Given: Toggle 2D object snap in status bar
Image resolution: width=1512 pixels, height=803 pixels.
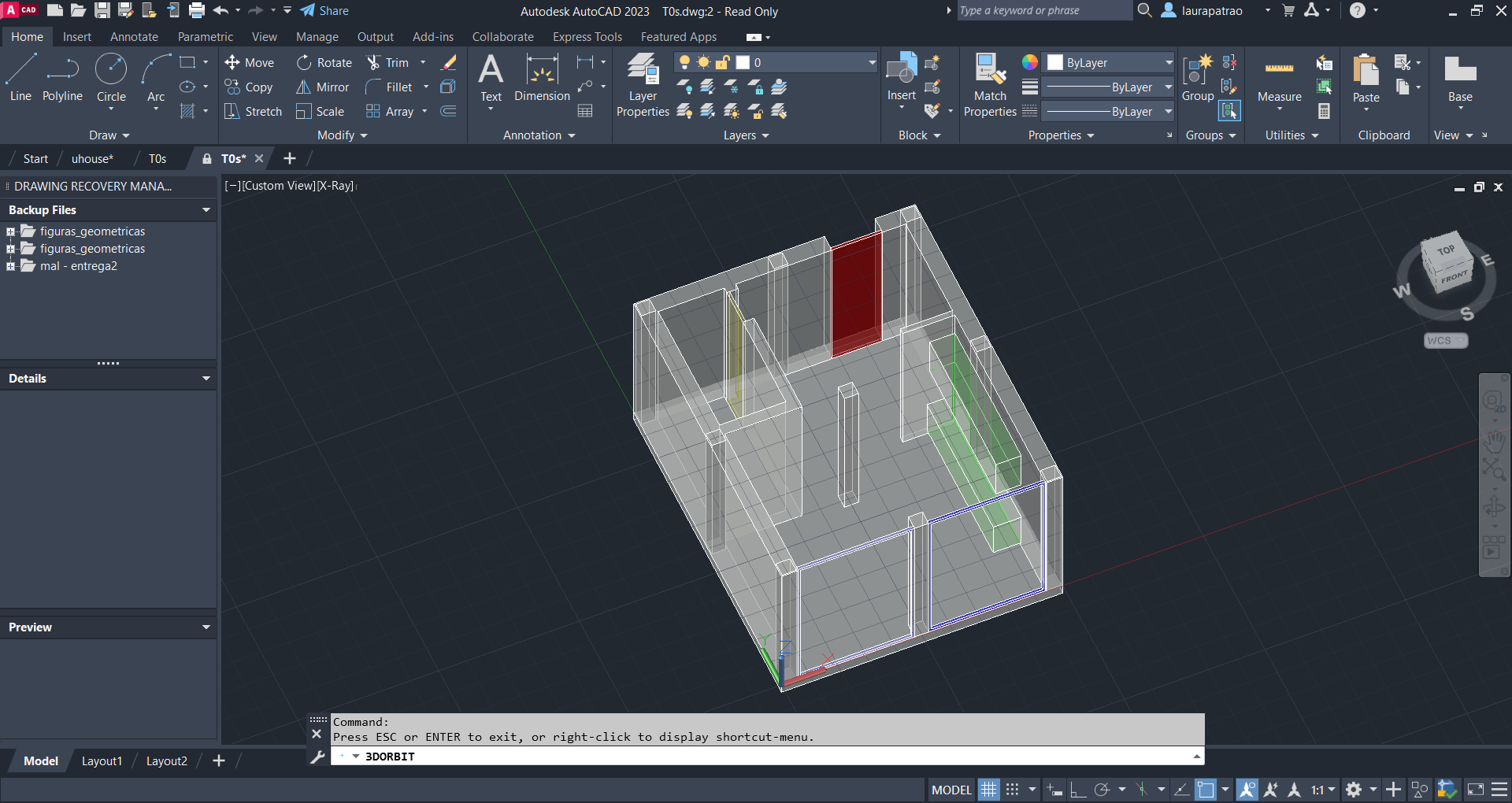Looking at the screenshot, I should point(1206,790).
